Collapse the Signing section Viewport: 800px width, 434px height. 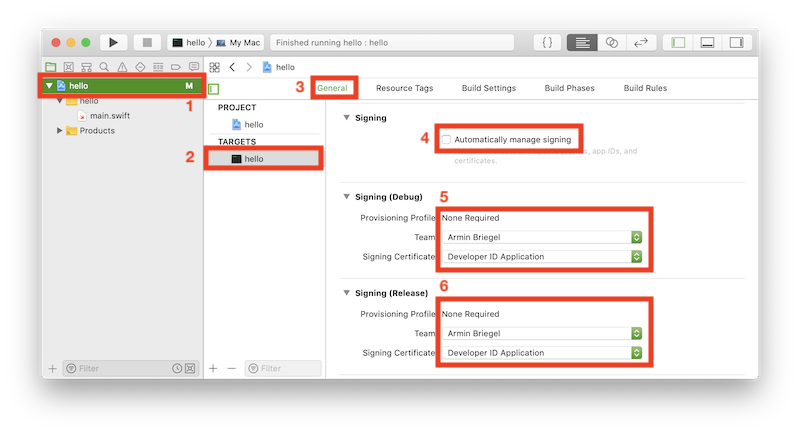pyautogui.click(x=346, y=118)
